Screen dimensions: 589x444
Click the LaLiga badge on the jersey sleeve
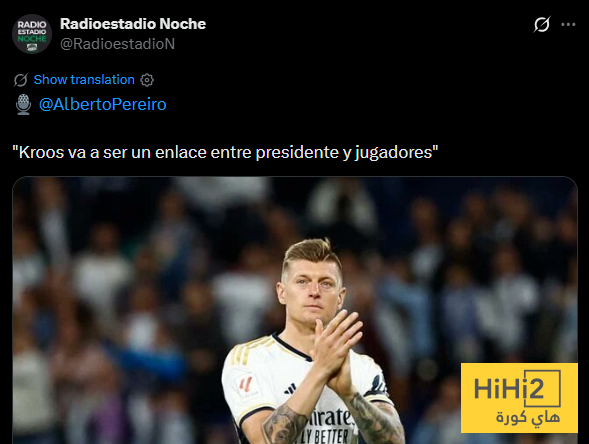248,386
